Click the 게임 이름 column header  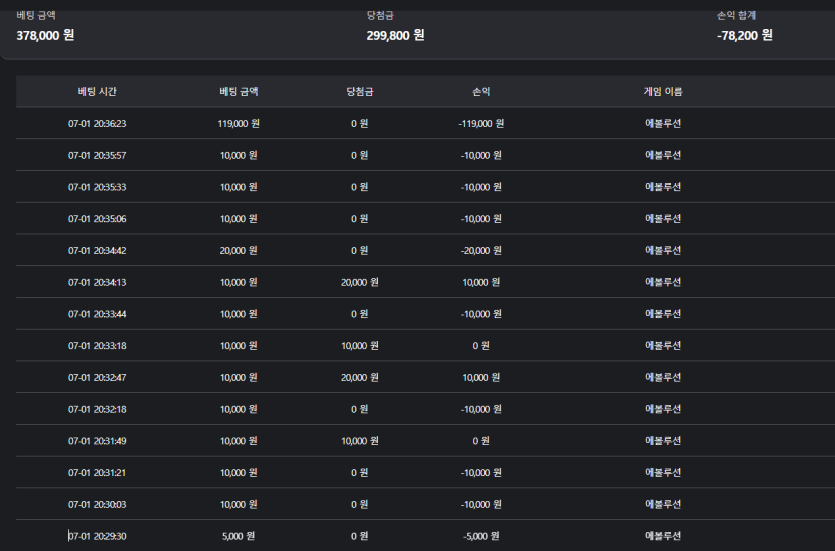tap(663, 92)
